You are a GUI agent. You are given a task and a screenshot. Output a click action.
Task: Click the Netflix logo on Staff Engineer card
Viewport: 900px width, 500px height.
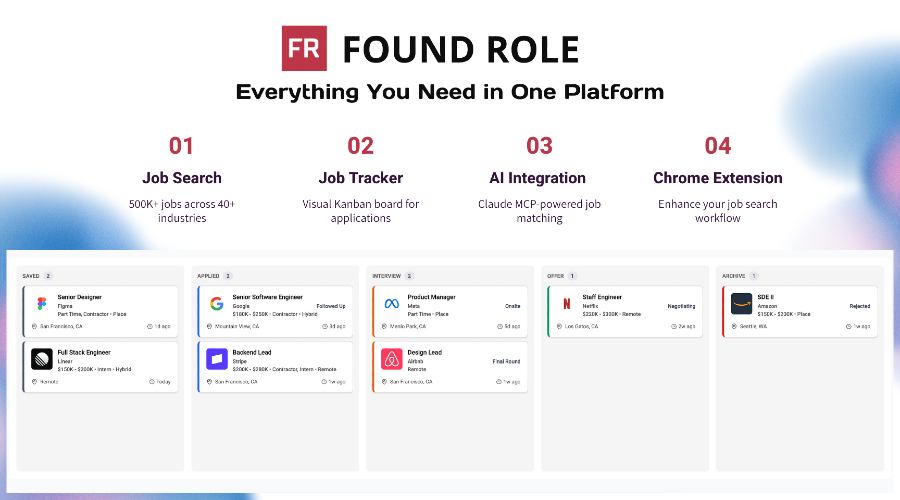[x=567, y=305]
